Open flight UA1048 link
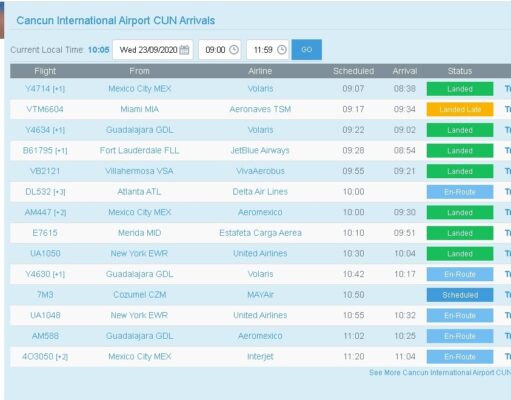The width and height of the screenshot is (511, 400). tap(45, 315)
